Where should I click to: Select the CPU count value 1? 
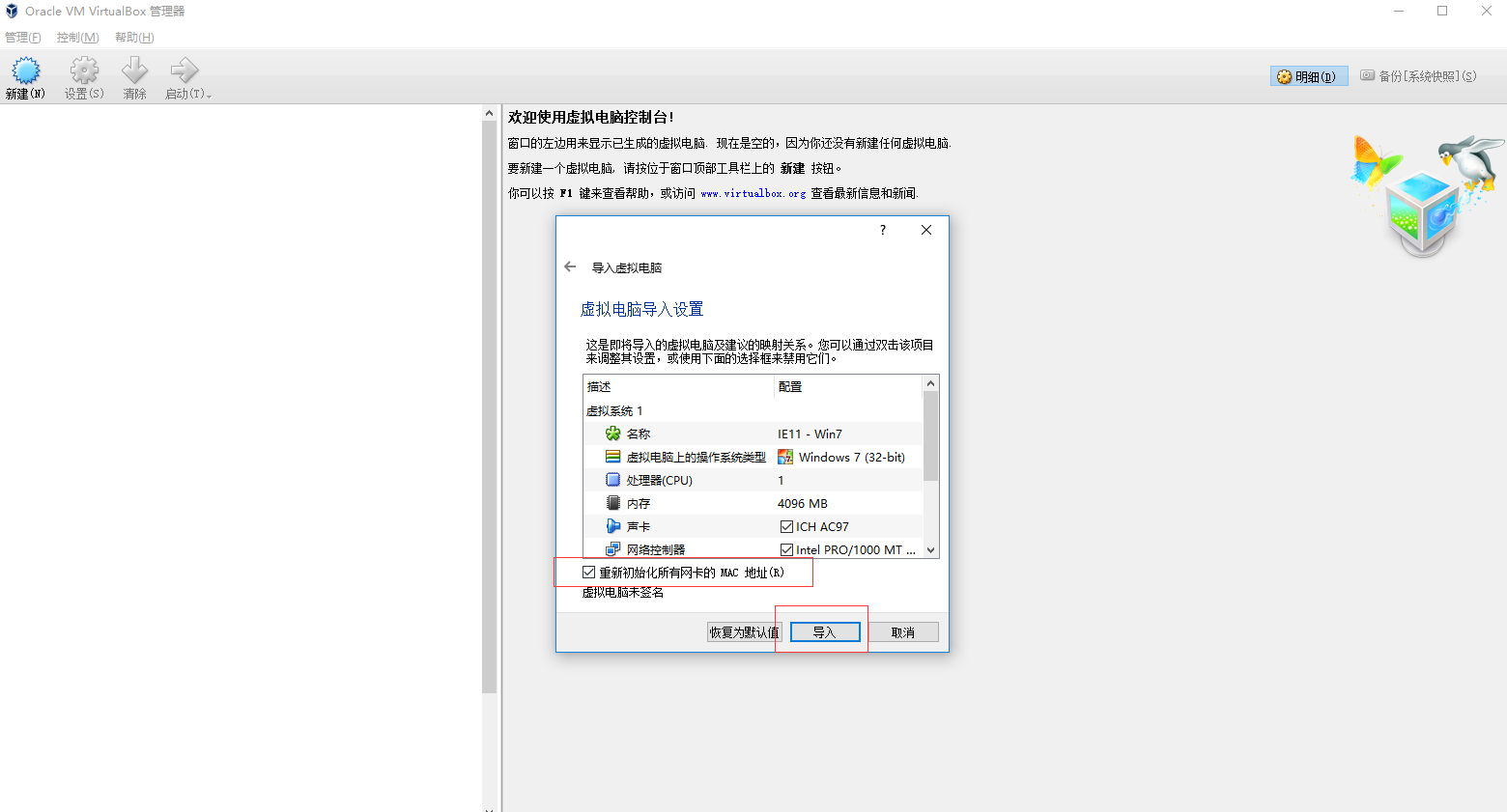click(x=781, y=480)
